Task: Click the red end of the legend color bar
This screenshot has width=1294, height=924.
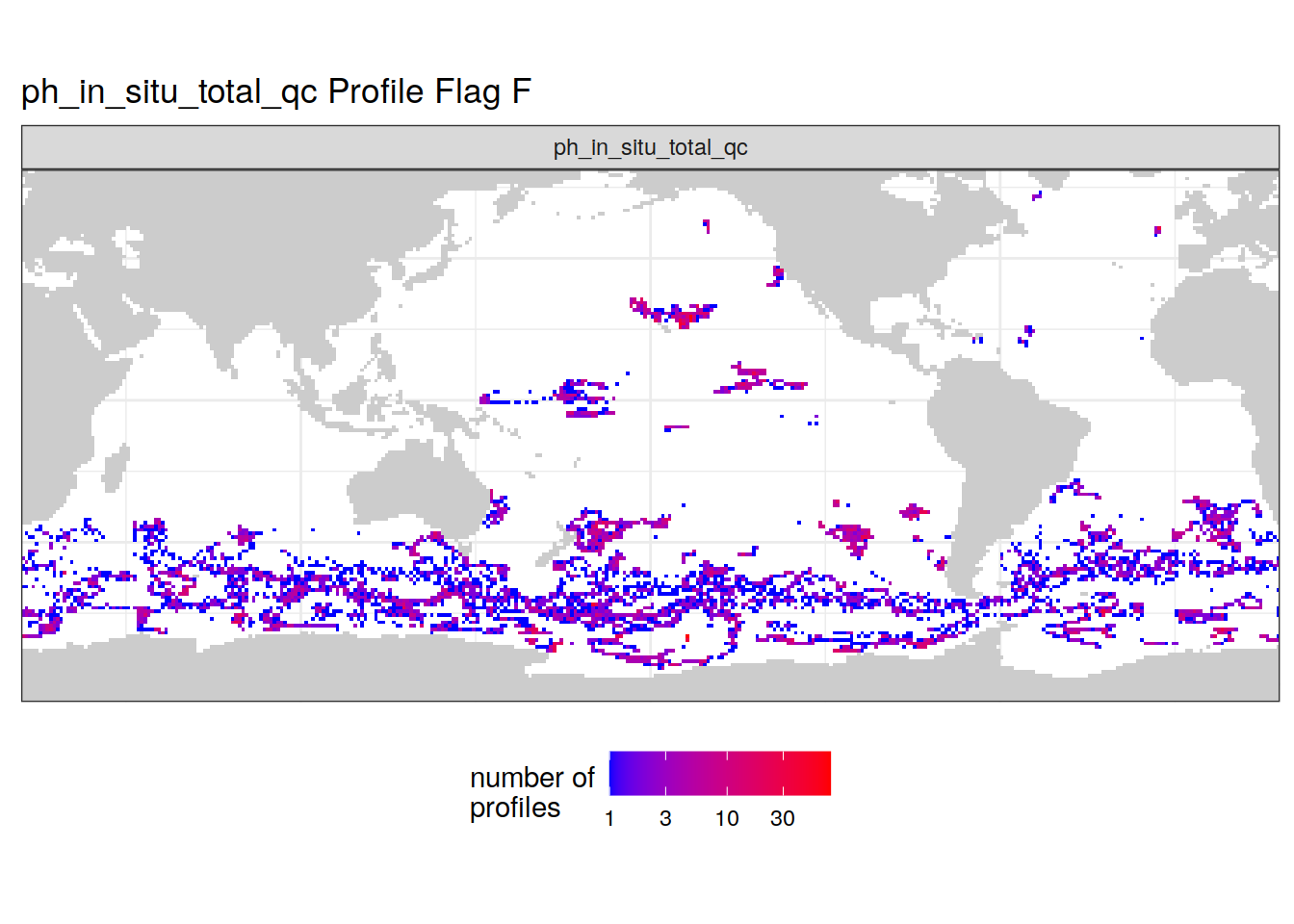Action: coord(822,773)
